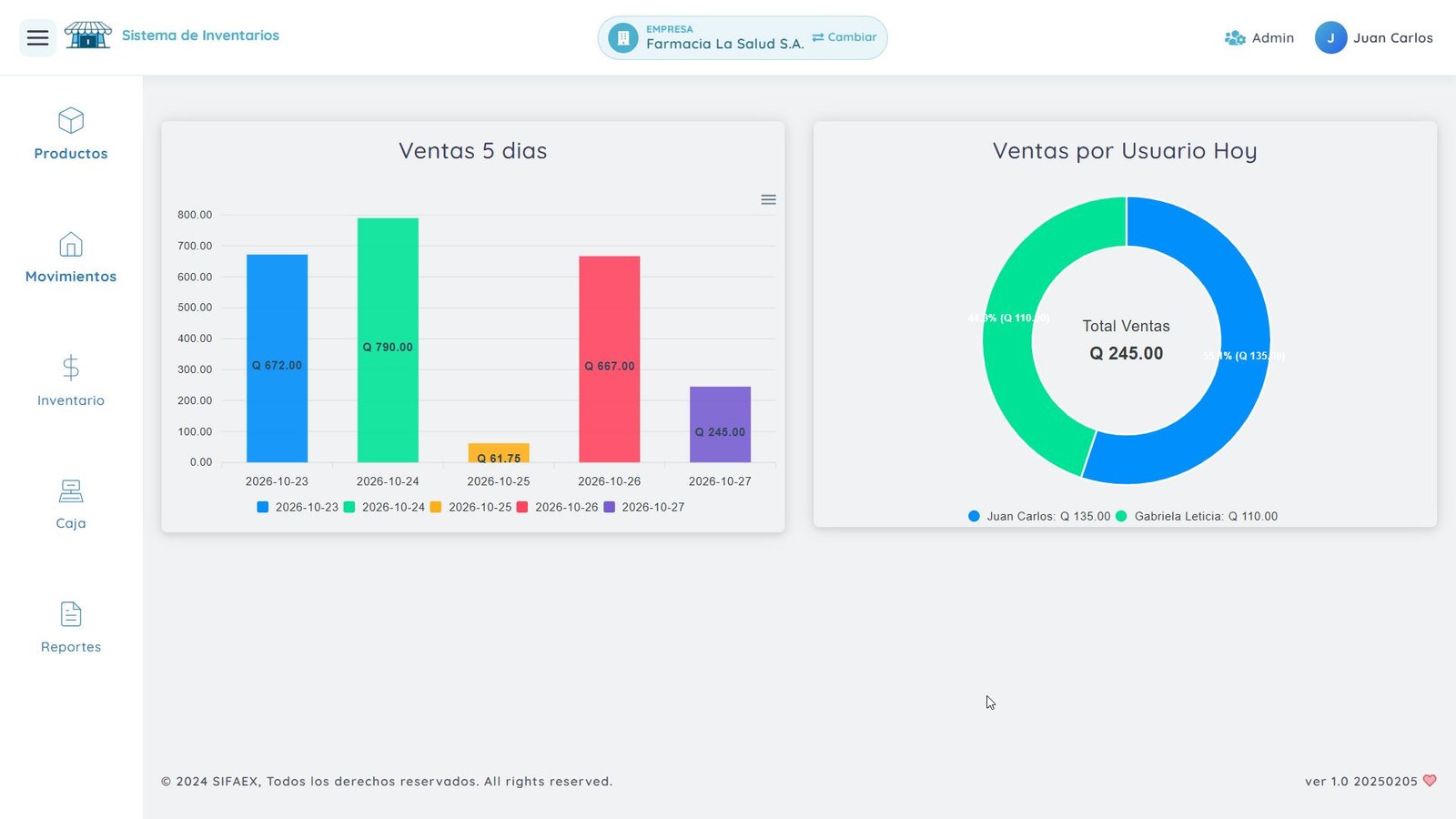Click the Juan Carlos username
This screenshot has width=1456, height=819.
1392,38
